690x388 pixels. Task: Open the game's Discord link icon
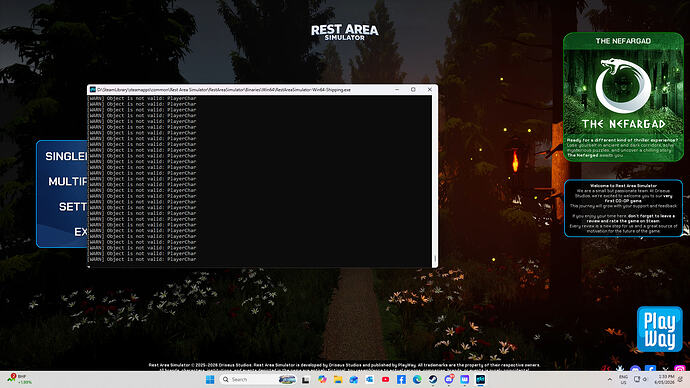(x=635, y=369)
